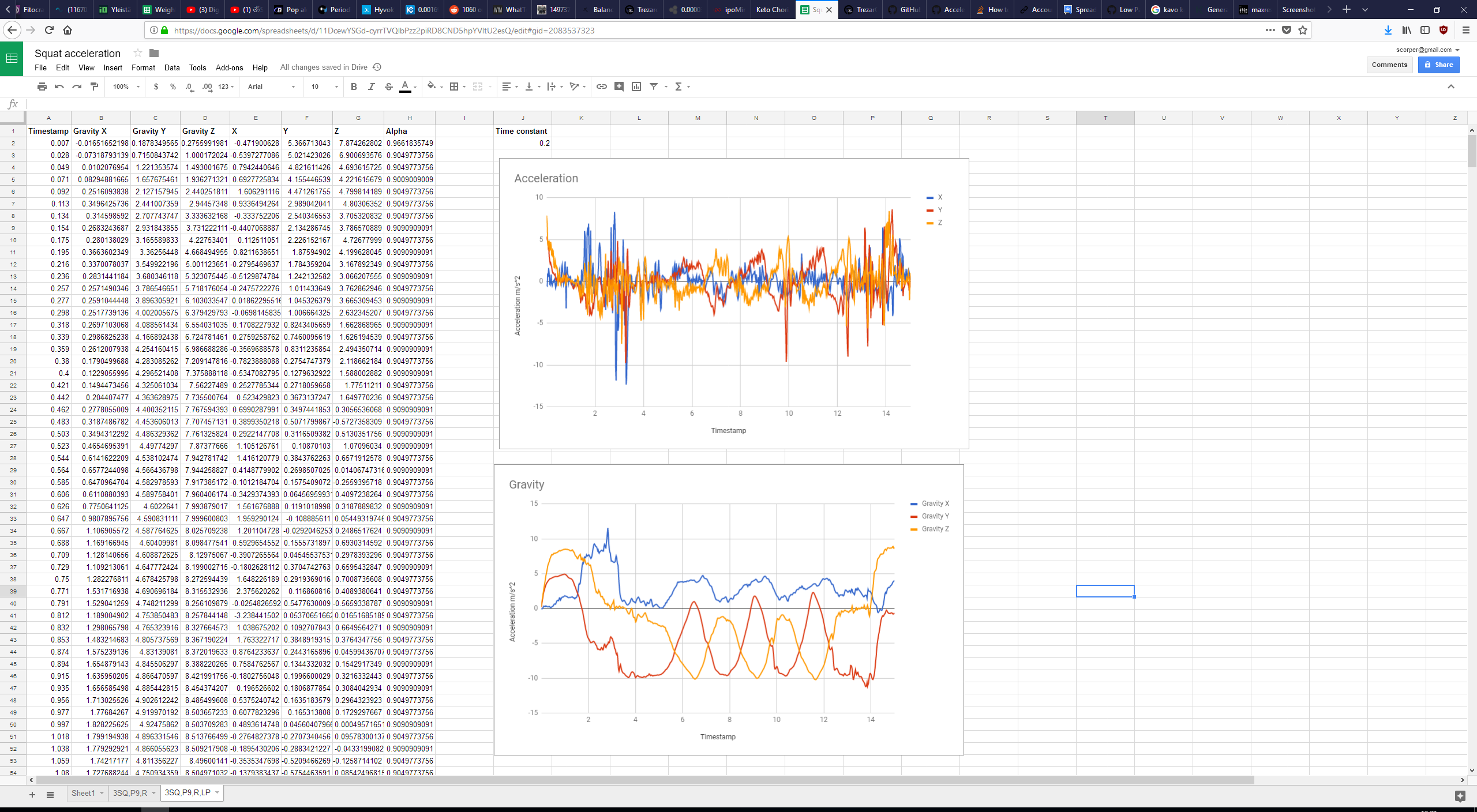The width and height of the screenshot is (1477, 812).
Task: Select the Time constant value cell 0.2
Action: [x=523, y=143]
